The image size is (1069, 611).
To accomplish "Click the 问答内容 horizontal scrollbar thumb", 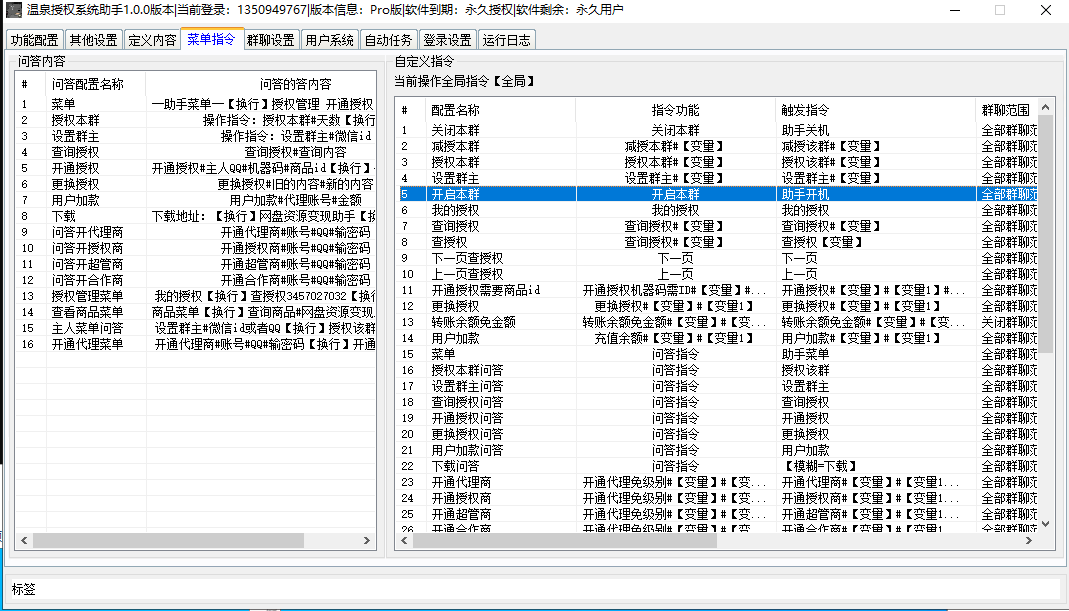I will pos(165,540).
